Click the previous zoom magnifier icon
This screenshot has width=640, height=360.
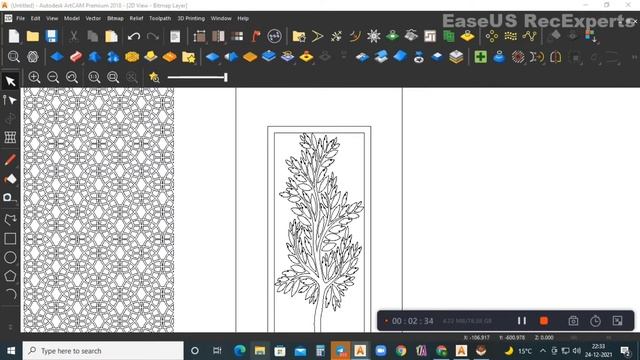pos(72,77)
